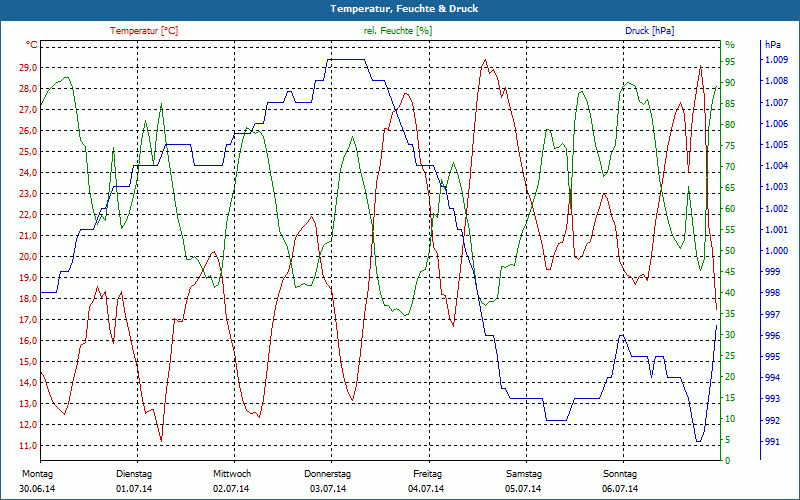Viewport: 800px width, 500px height.
Task: Click the 16,0 temperature axis value
Action: [x=28, y=341]
